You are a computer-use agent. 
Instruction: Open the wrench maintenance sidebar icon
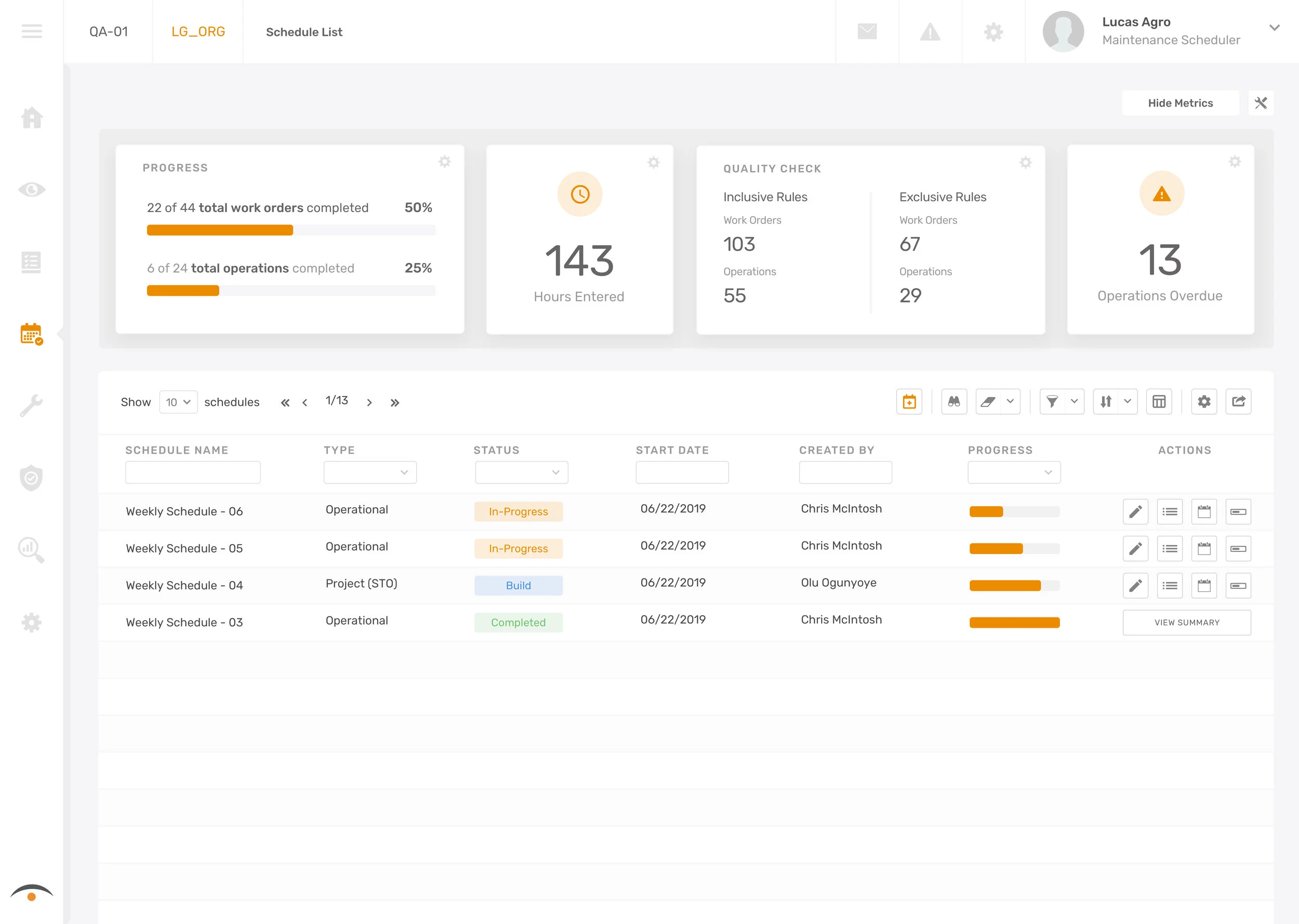coord(31,406)
